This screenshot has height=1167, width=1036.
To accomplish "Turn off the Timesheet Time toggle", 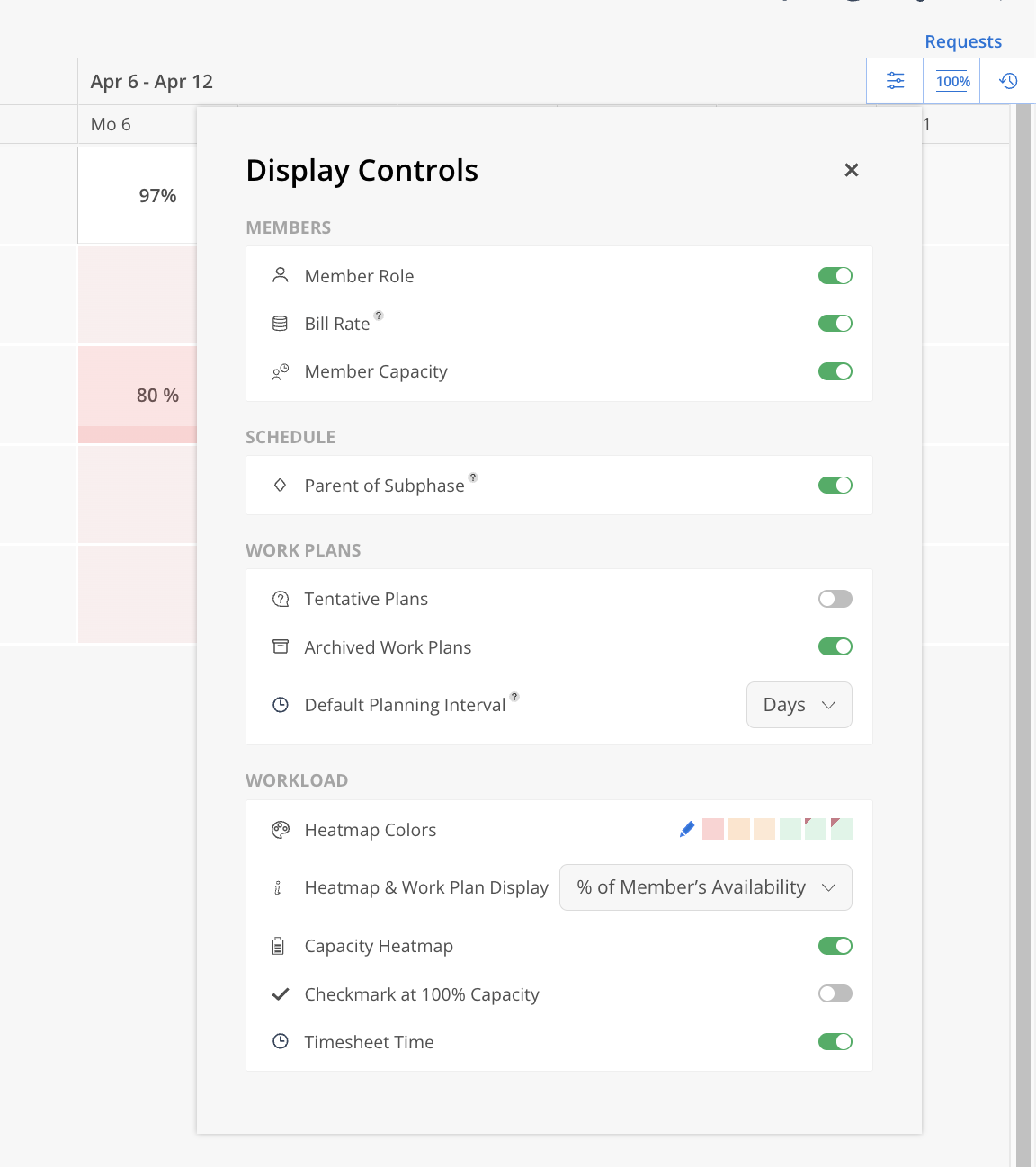I will (835, 1042).
